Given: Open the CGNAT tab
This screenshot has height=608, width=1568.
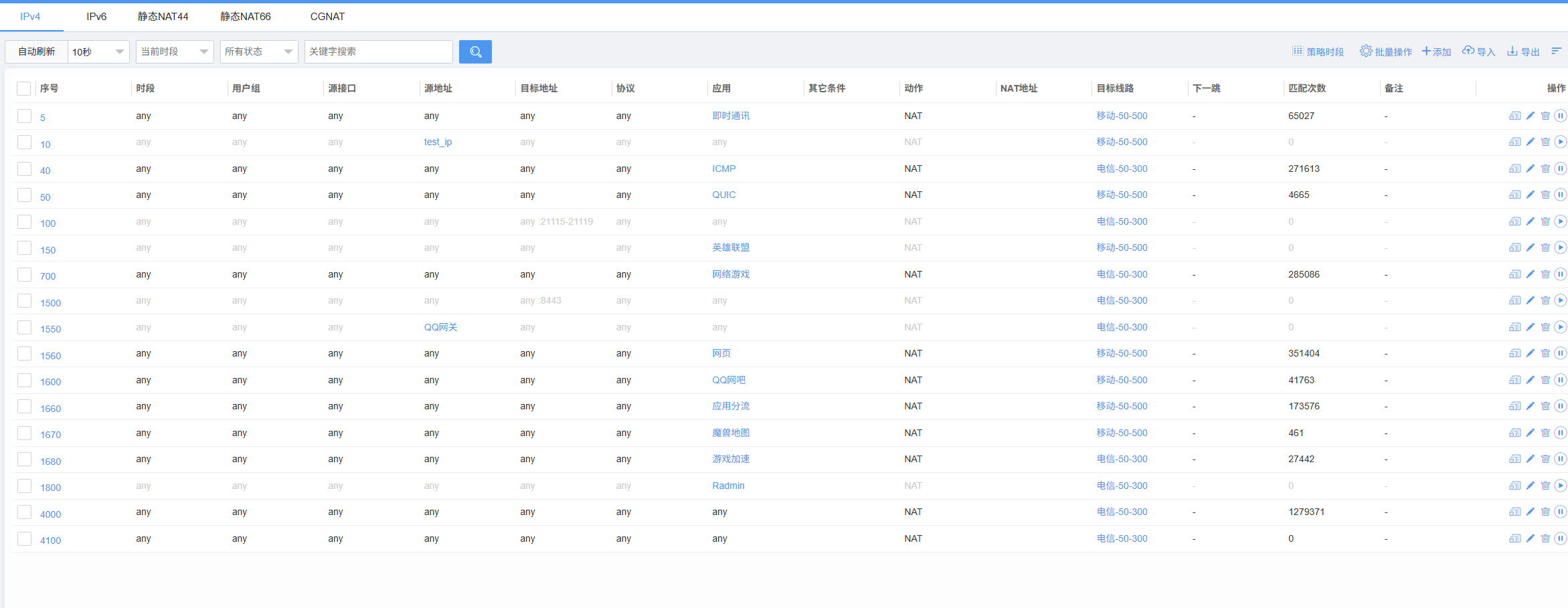Looking at the screenshot, I should click(x=327, y=17).
